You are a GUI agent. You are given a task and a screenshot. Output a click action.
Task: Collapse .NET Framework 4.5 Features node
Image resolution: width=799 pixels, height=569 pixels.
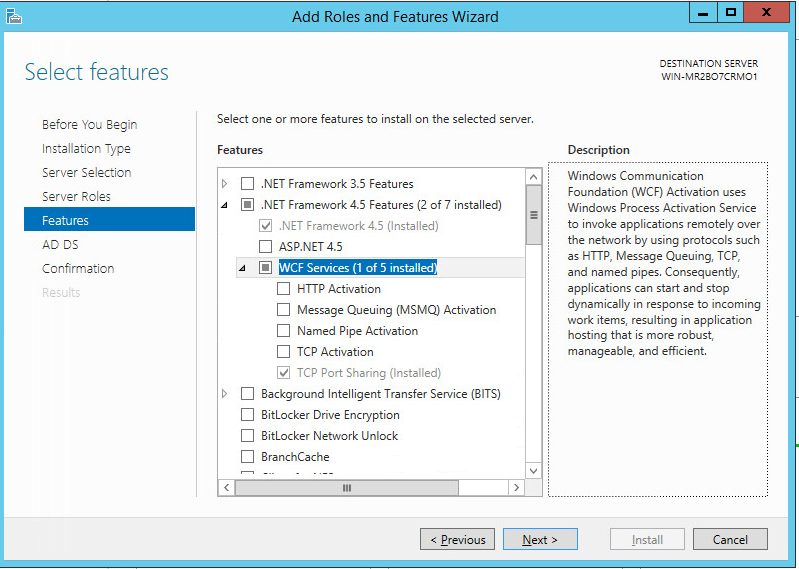click(x=225, y=205)
